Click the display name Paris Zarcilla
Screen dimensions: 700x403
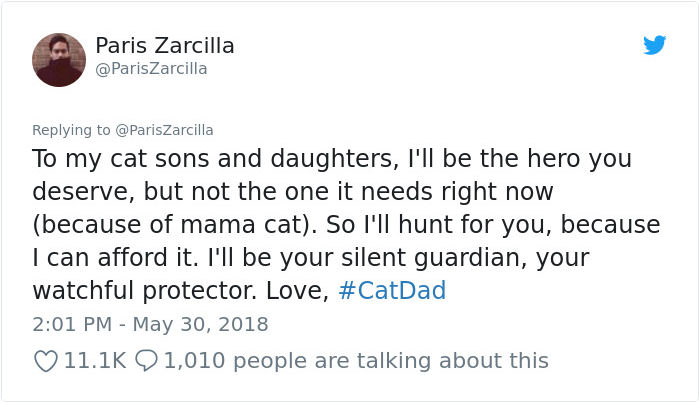(x=165, y=46)
